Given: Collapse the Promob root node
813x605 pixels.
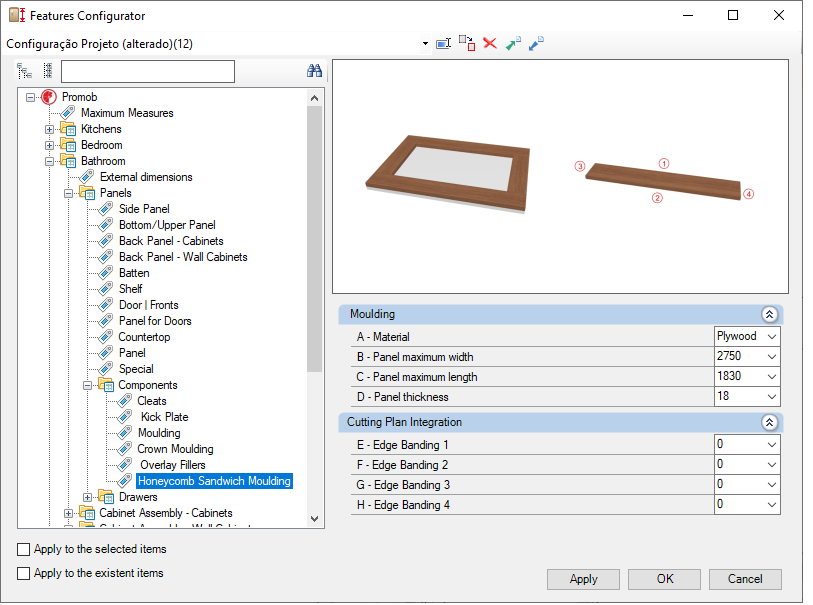Looking at the screenshot, I should point(31,97).
